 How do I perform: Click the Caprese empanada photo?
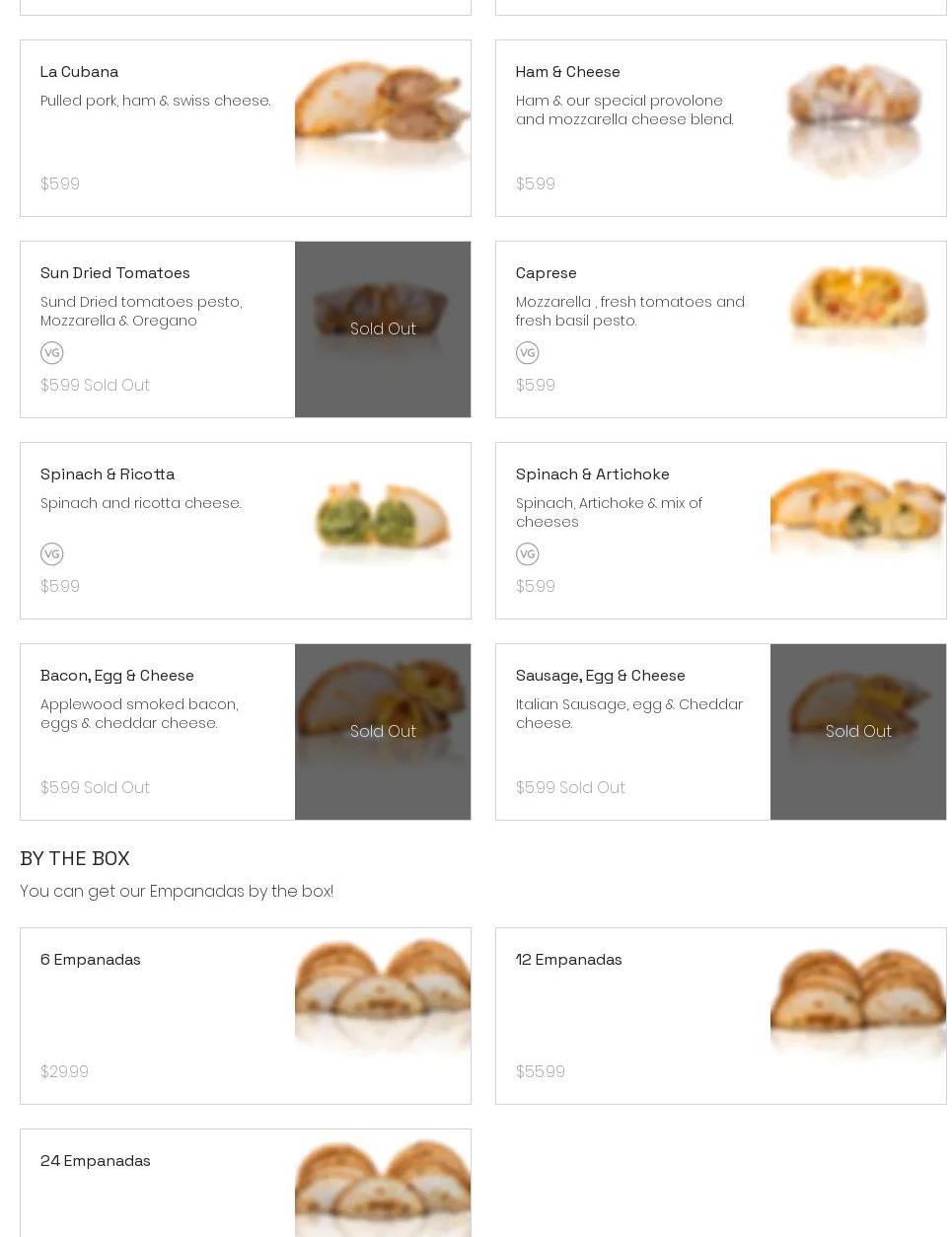(857, 311)
